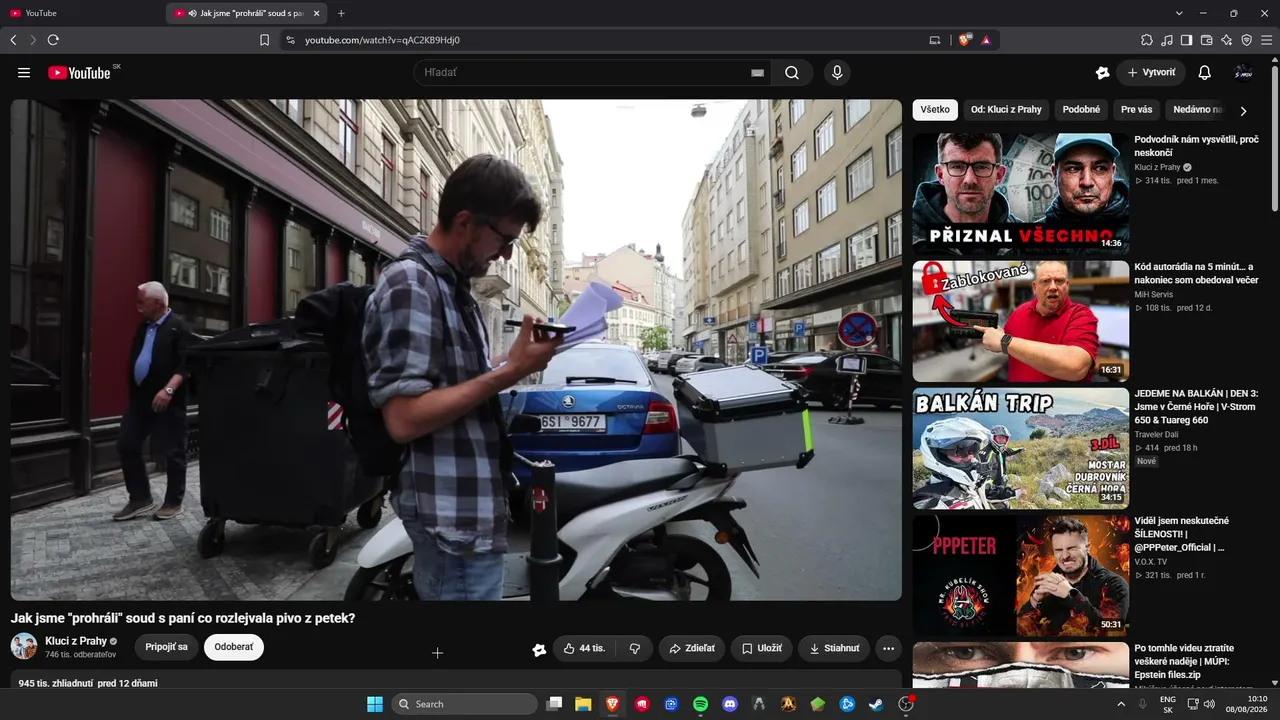Click the Pripojiť sa button
Screen dimensions: 1280x720
(x=166, y=647)
